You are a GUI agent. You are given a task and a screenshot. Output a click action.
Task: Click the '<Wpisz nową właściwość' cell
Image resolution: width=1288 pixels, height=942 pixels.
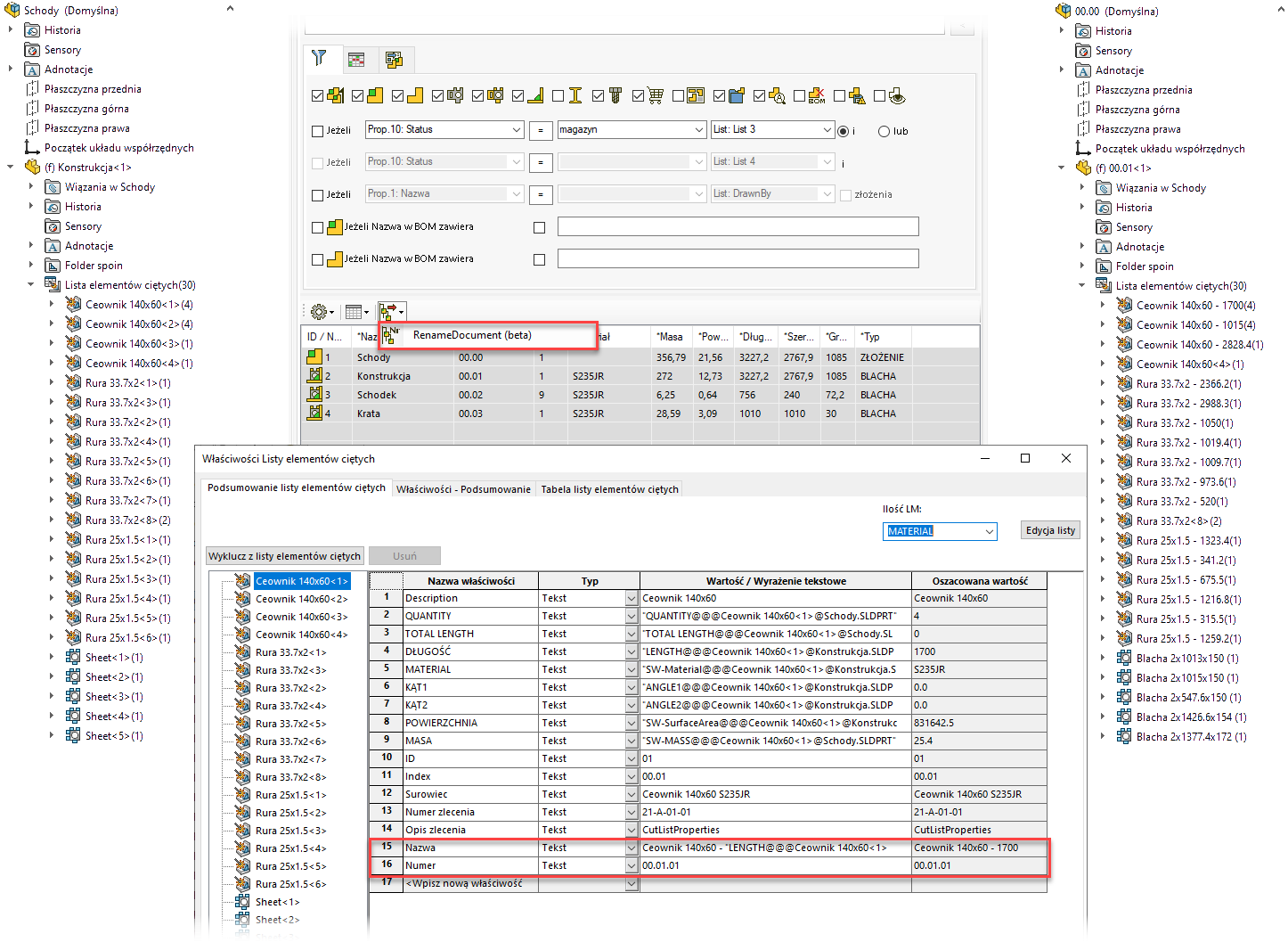[470, 883]
